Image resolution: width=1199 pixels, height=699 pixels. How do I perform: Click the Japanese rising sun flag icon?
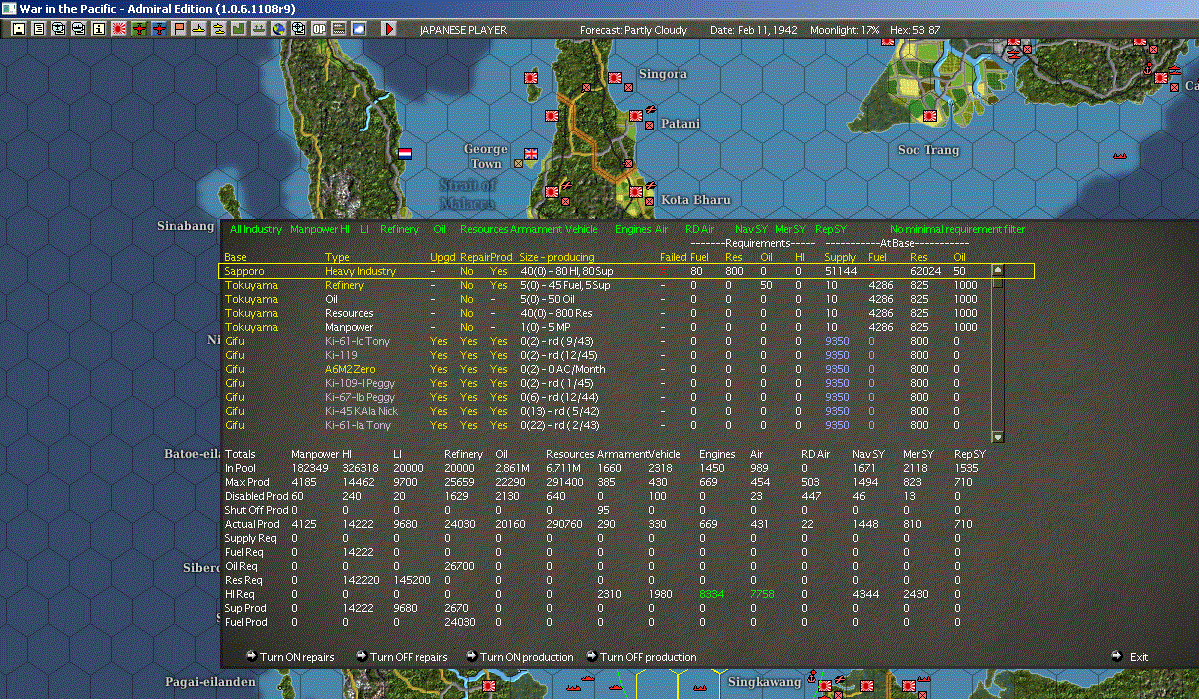click(119, 29)
